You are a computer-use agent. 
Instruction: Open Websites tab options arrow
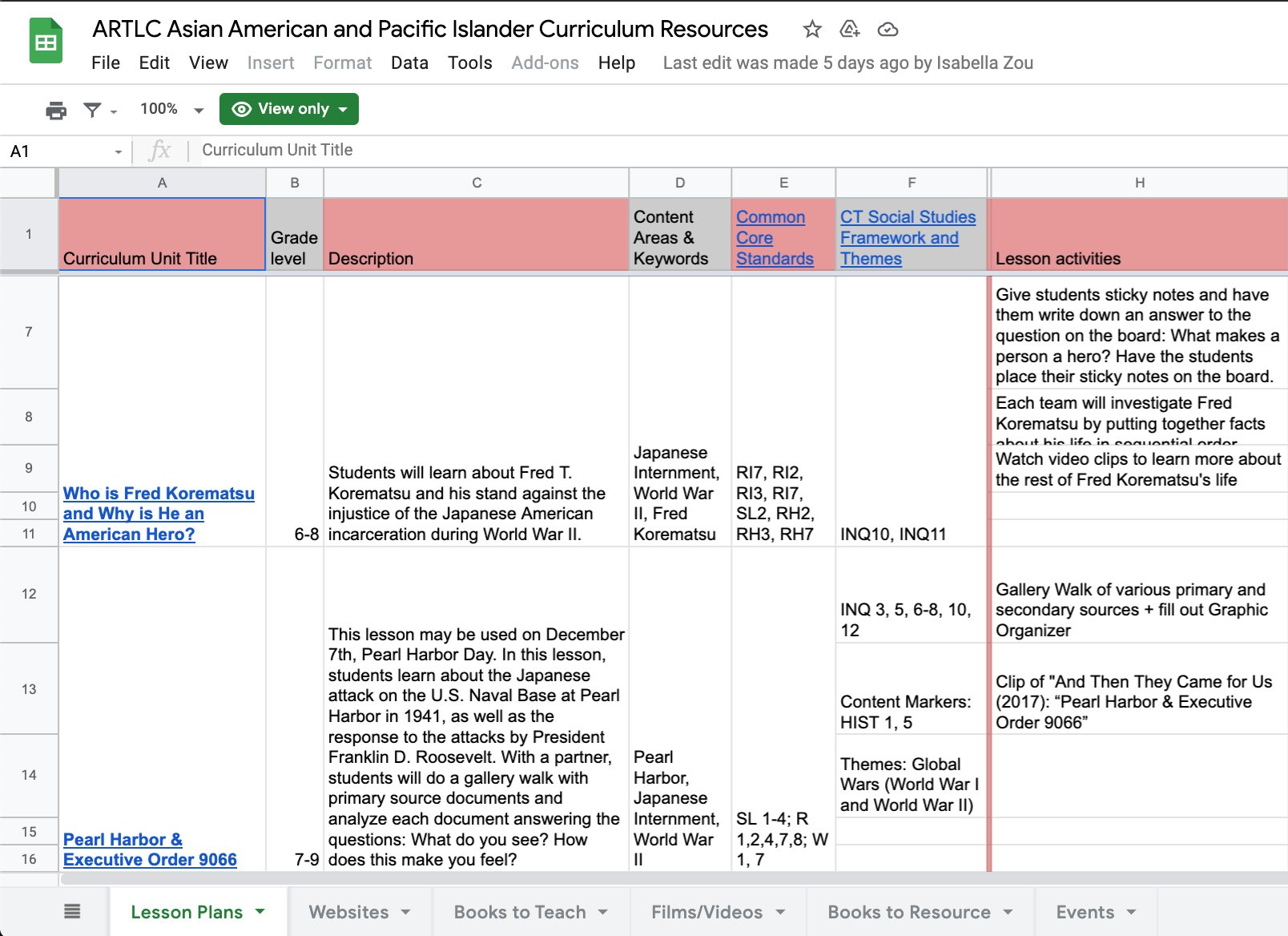click(x=405, y=912)
